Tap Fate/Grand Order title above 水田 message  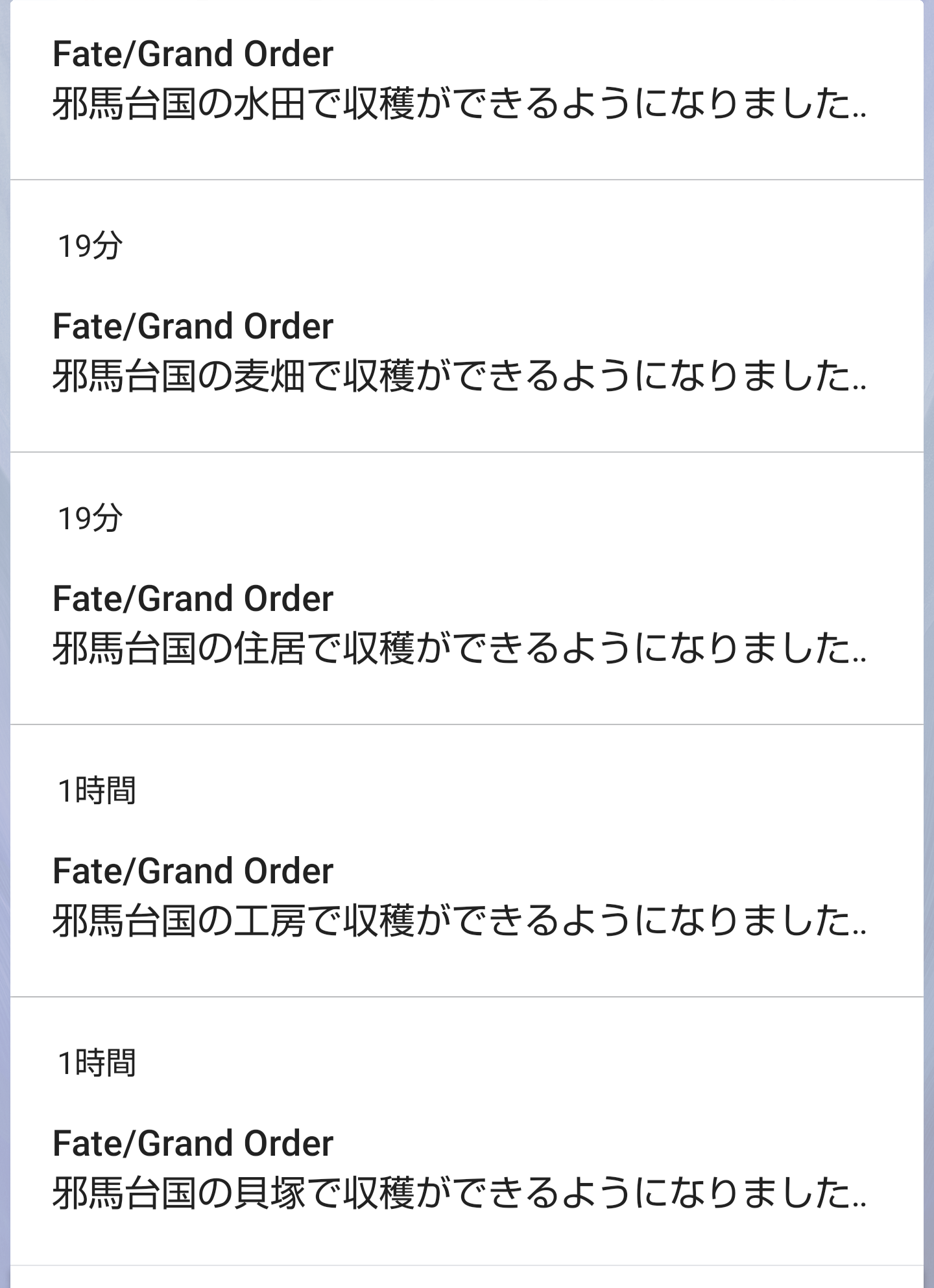(x=193, y=54)
